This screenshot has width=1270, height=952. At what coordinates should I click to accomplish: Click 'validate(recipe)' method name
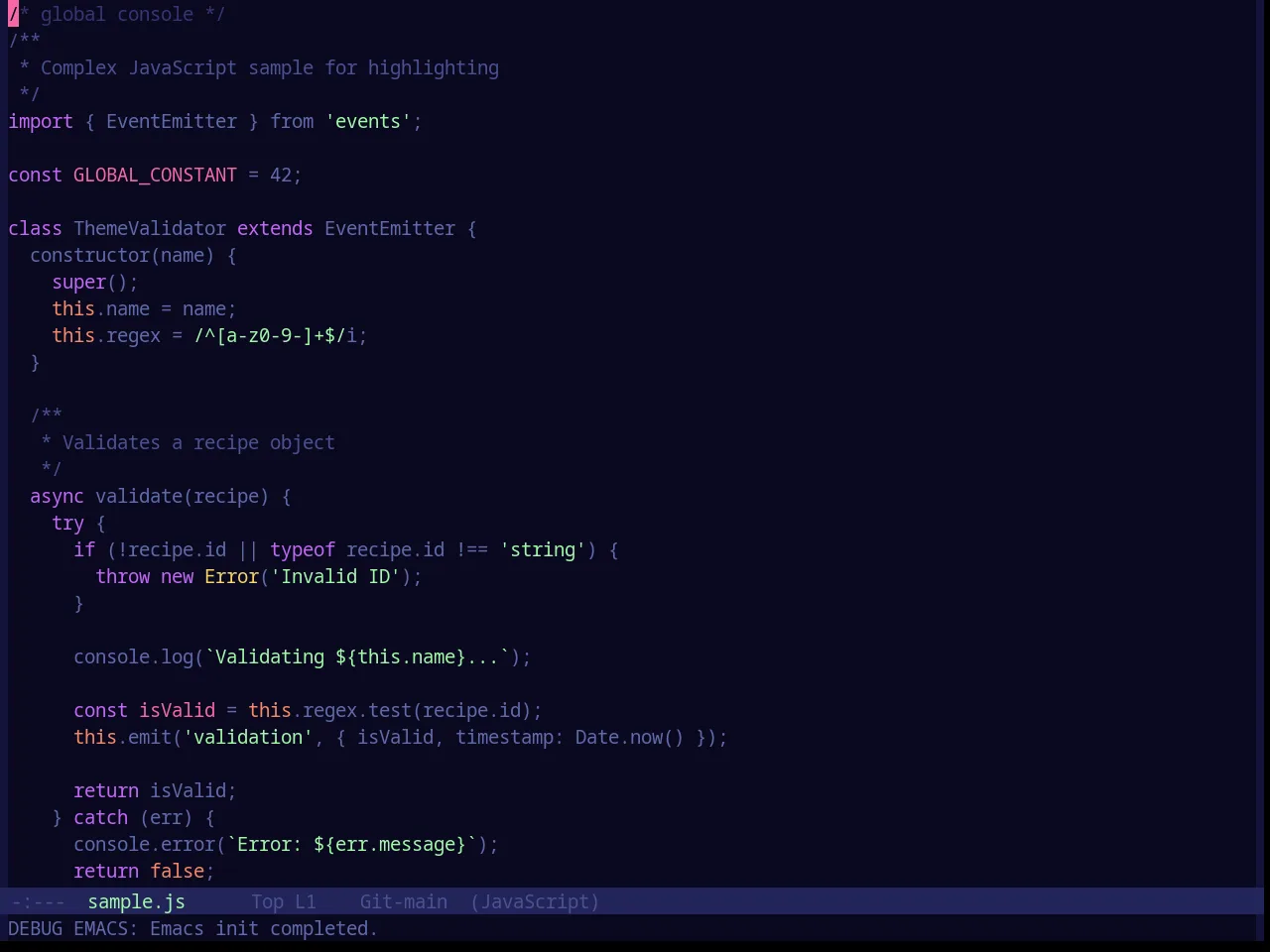point(183,496)
